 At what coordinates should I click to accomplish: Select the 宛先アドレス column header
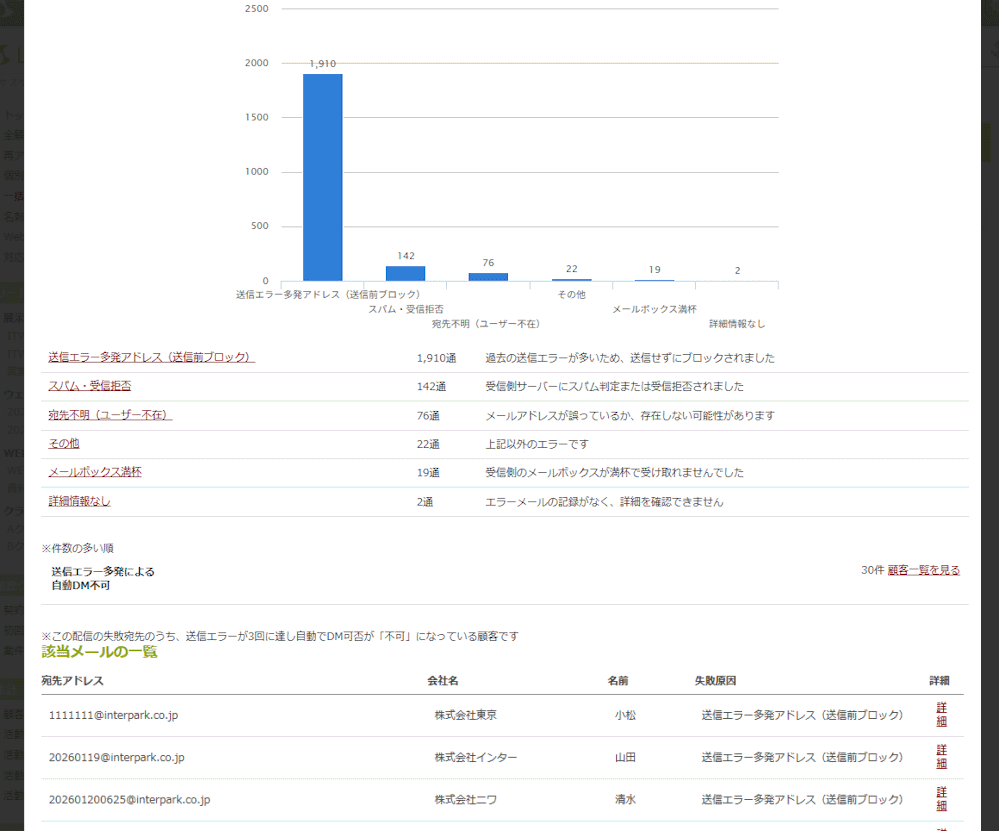click(x=73, y=681)
